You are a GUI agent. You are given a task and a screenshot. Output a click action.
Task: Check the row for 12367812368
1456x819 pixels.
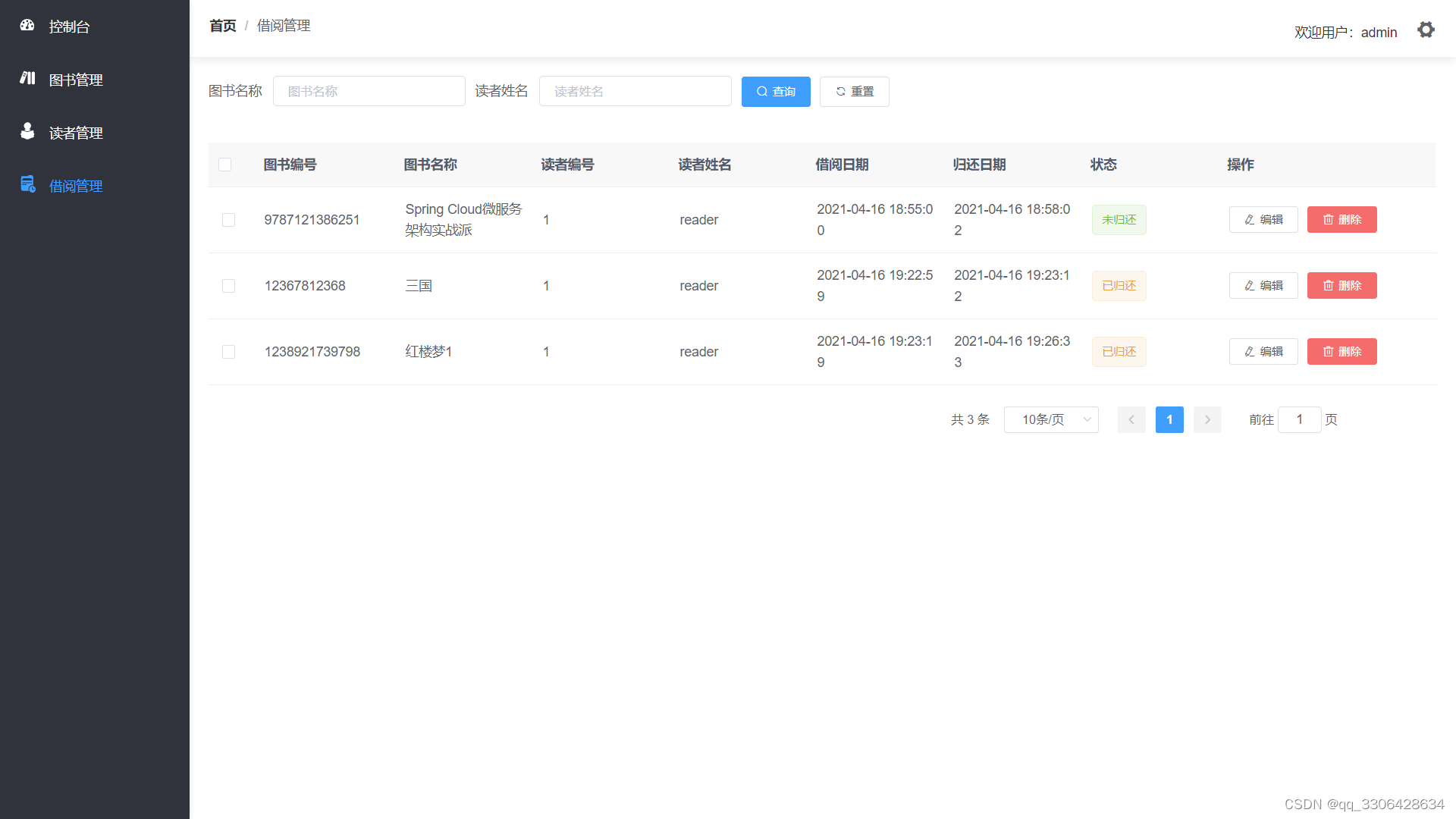pyautogui.click(x=228, y=286)
